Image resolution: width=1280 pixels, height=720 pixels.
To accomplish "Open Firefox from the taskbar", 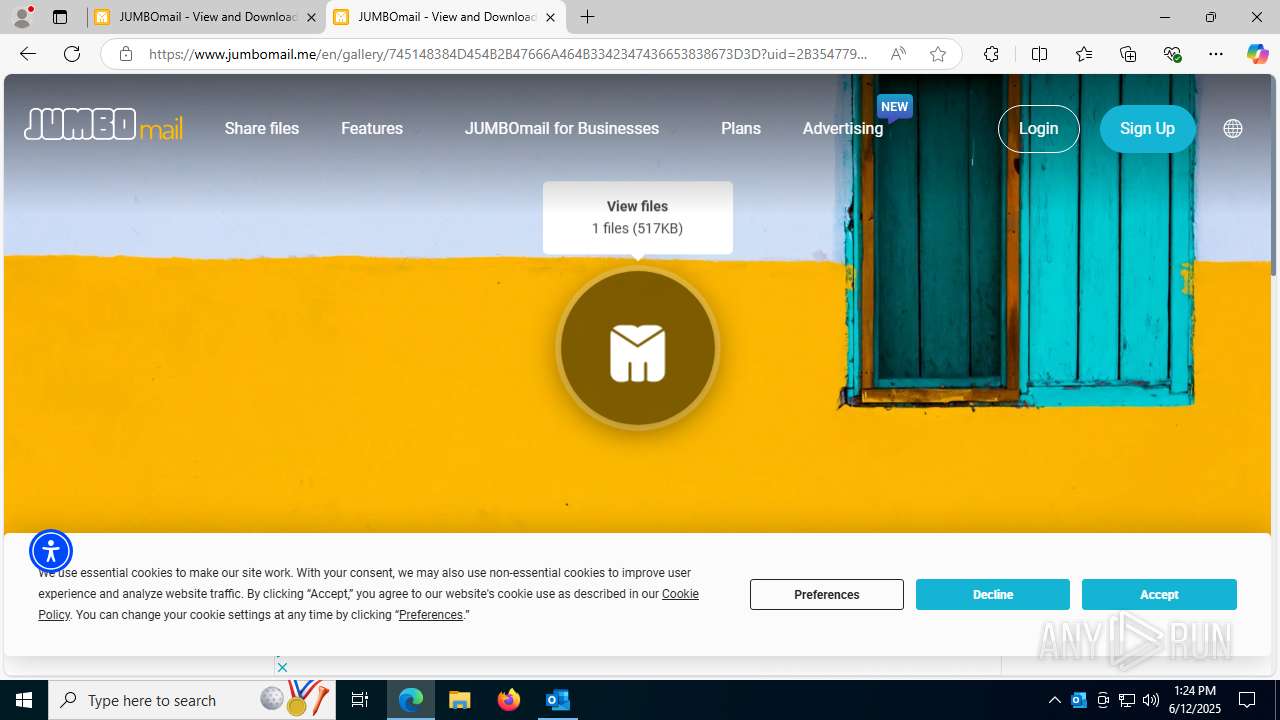I will click(509, 700).
